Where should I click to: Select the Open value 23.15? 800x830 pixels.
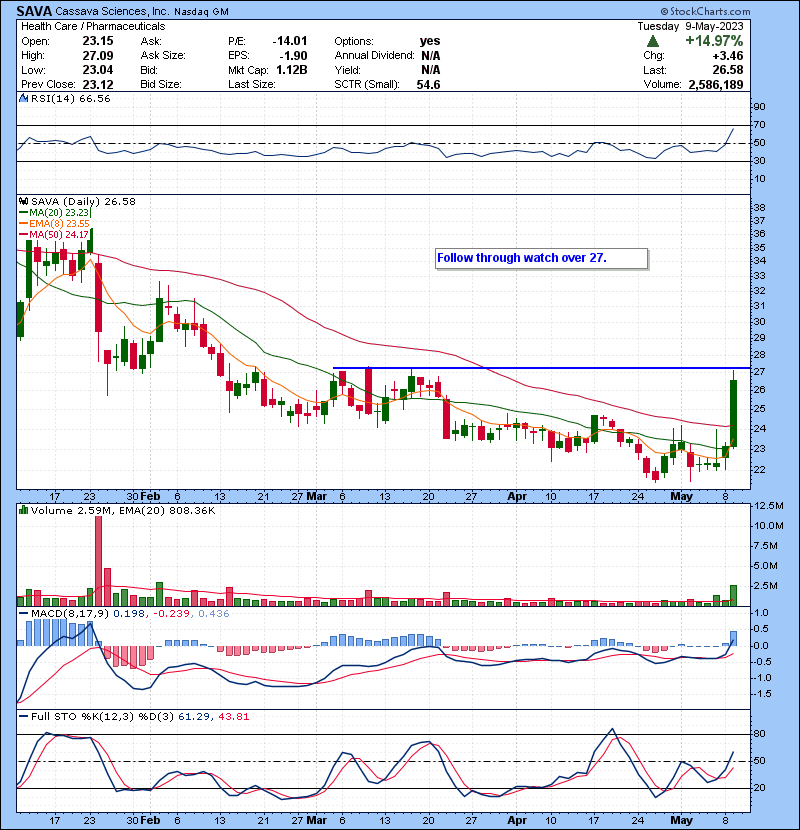tap(98, 41)
